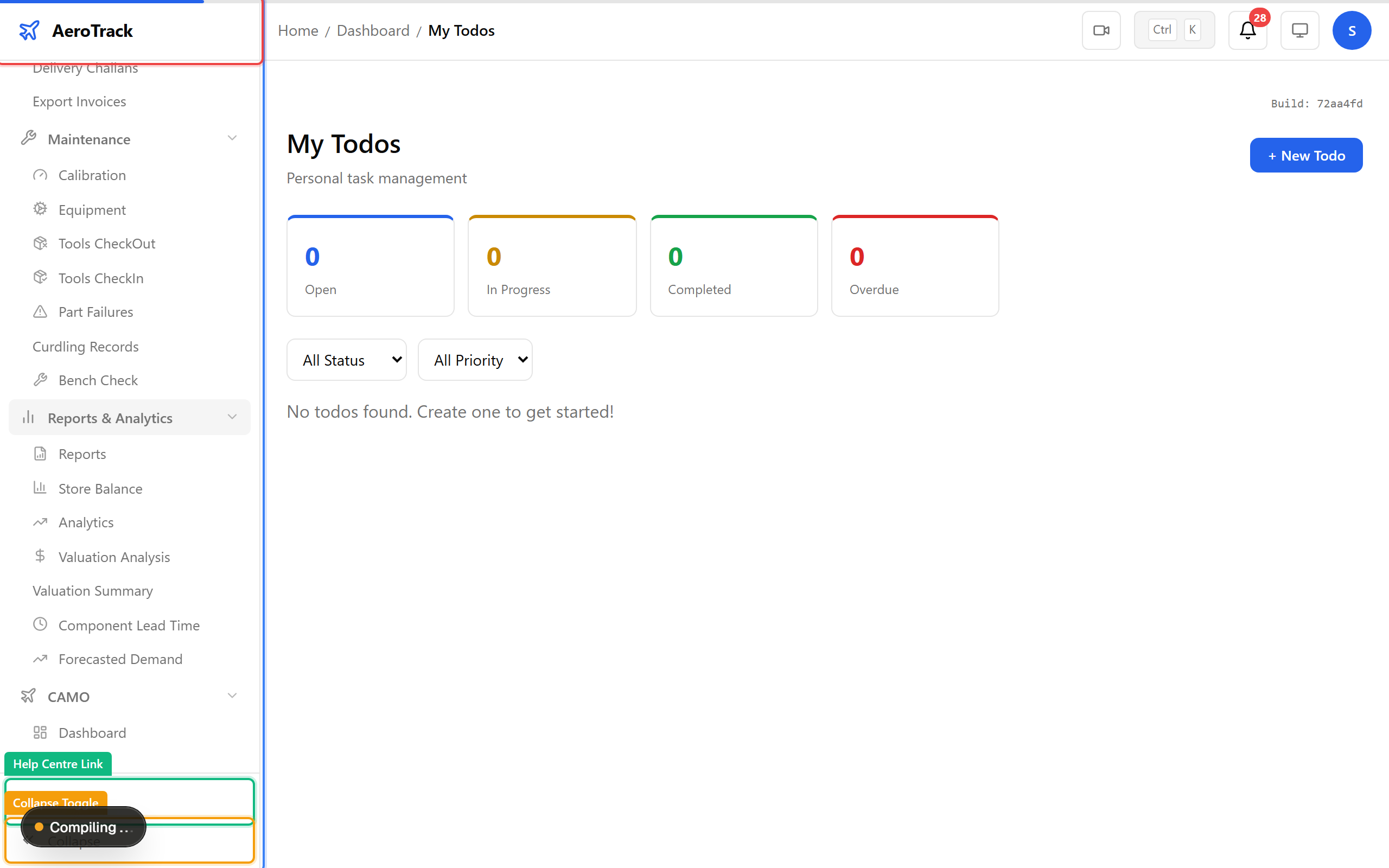Click the + New Todo button

coord(1306,155)
